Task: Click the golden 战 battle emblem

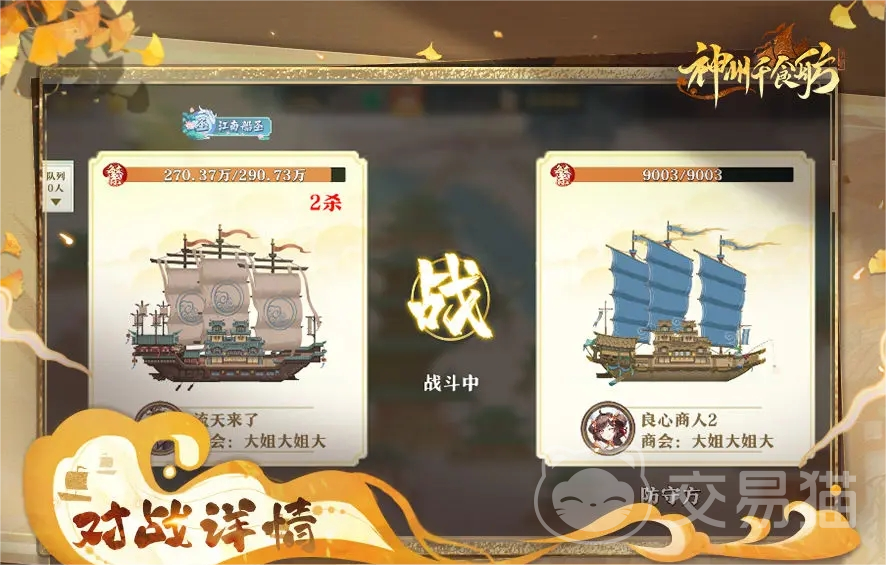Action: point(450,298)
